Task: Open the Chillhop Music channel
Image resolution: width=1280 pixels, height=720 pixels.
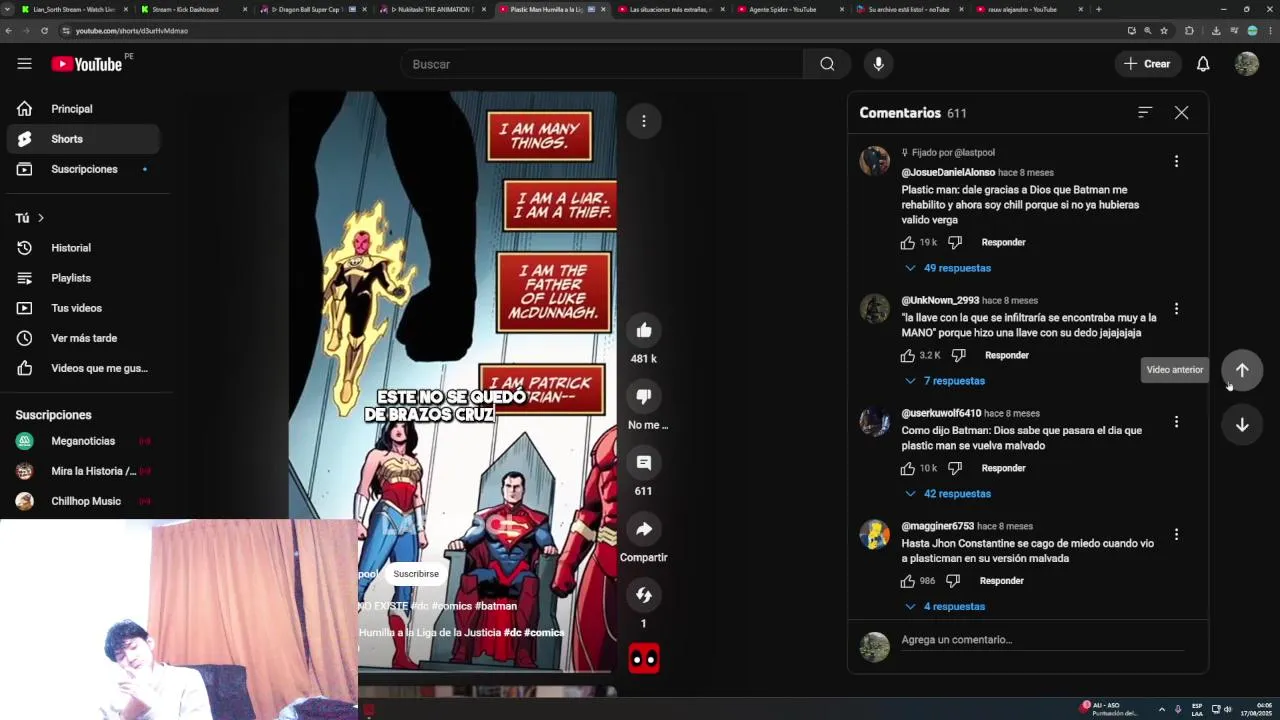Action: [x=83, y=501]
